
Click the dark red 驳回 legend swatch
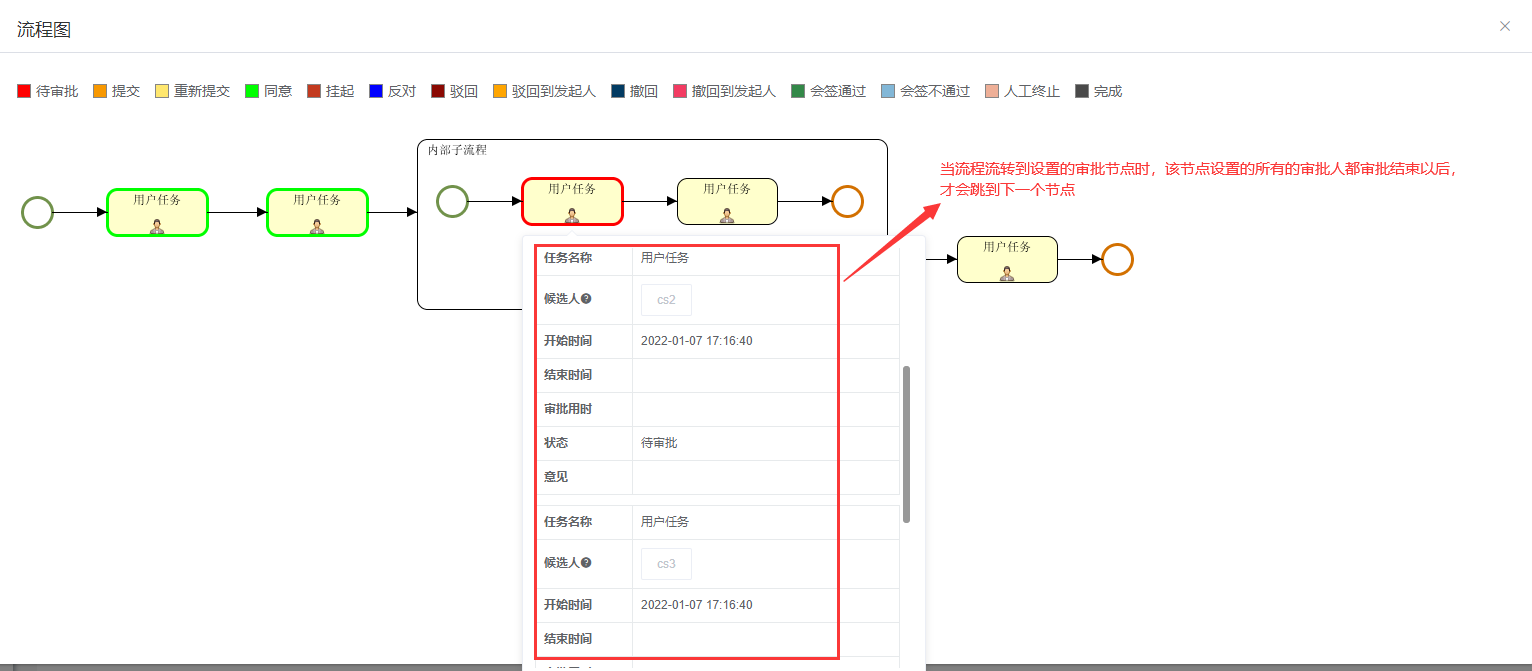coord(438,91)
